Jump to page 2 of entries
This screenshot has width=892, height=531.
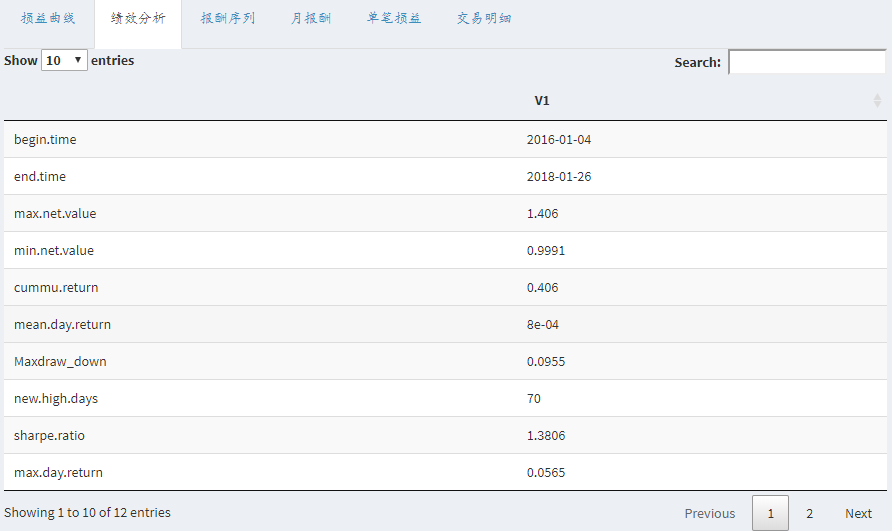[x=809, y=513]
